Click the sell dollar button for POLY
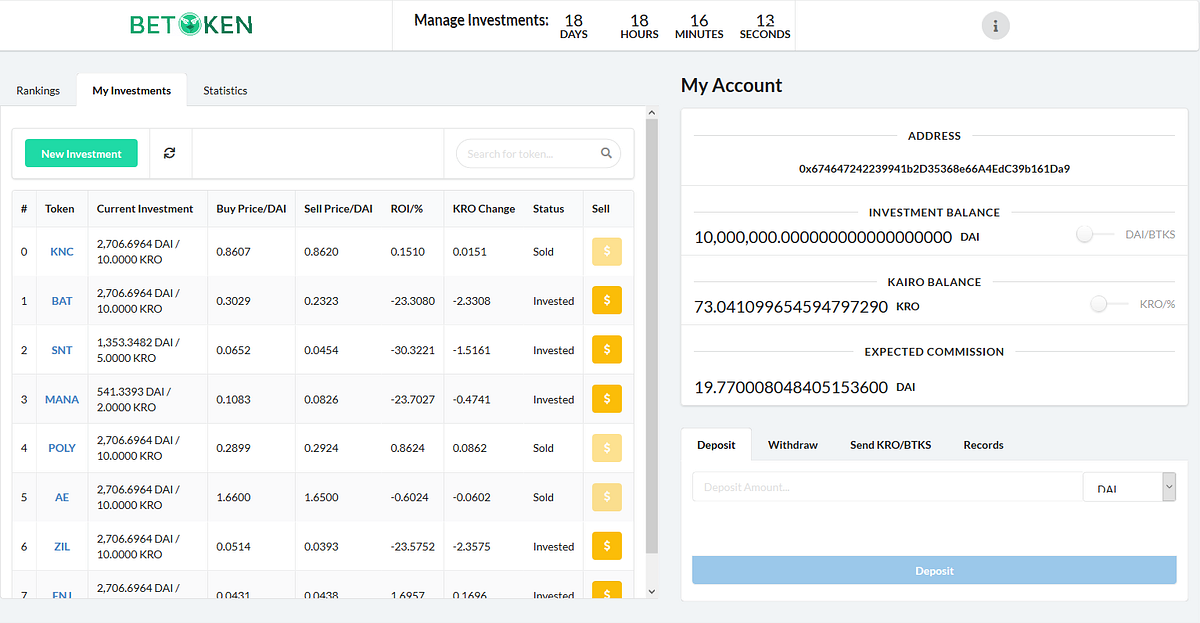The image size is (1200, 623). click(606, 447)
